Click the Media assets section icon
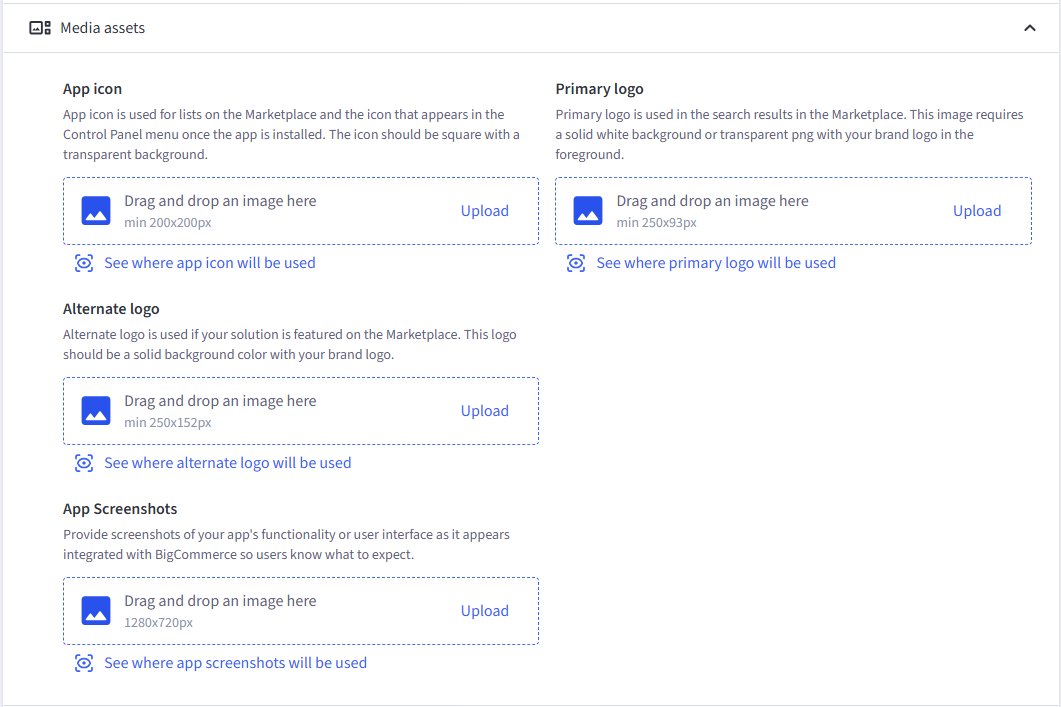The width and height of the screenshot is (1061, 707). pyautogui.click(x=40, y=28)
